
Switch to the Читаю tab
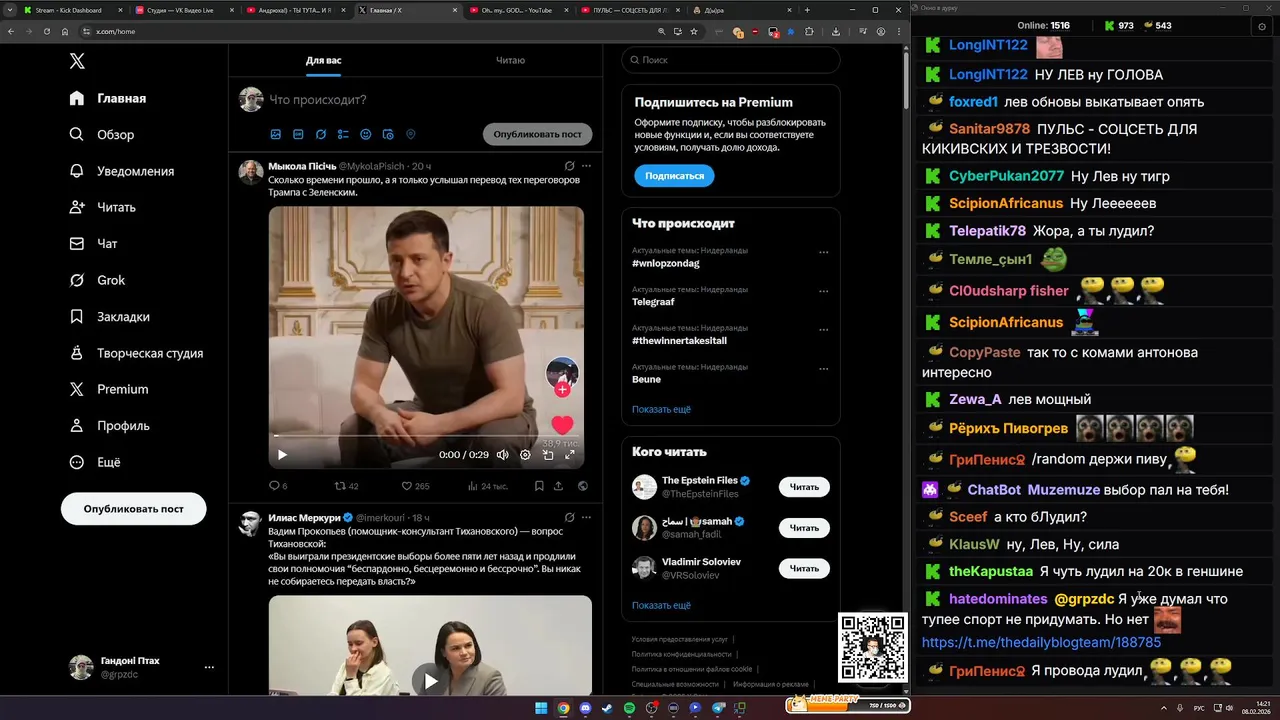click(x=510, y=60)
